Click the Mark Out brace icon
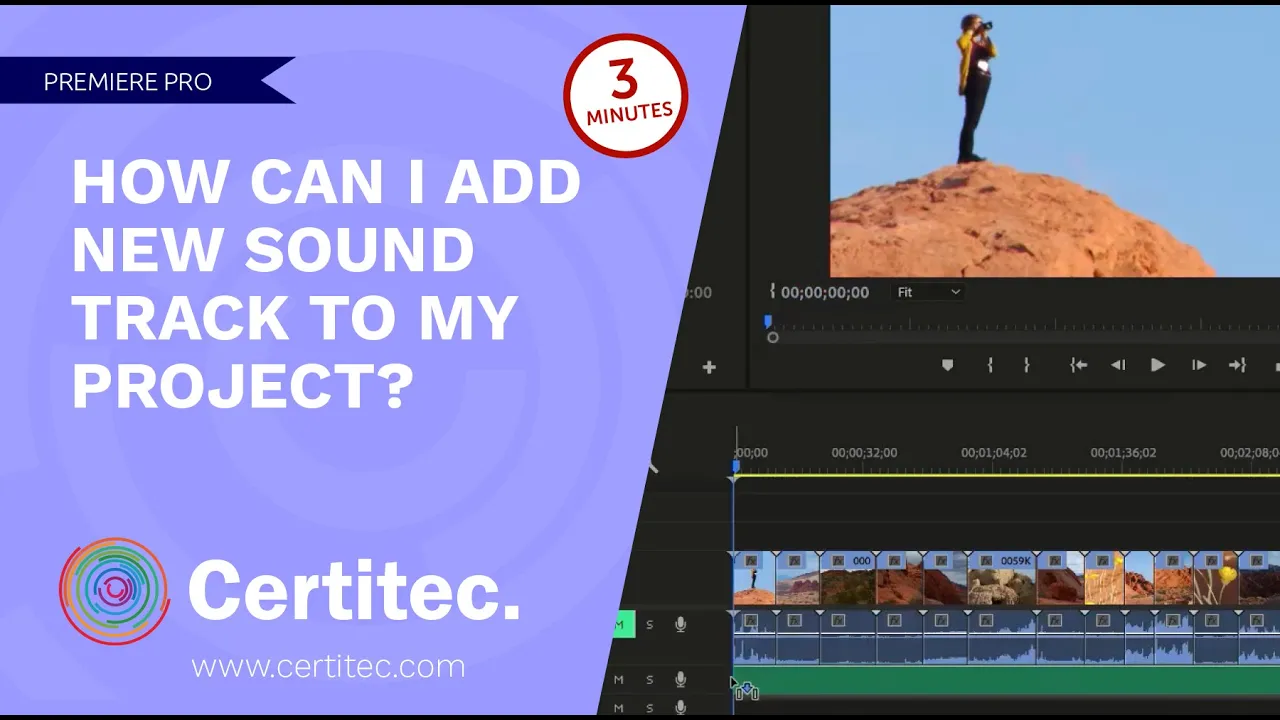Viewport: 1280px width, 720px height. [1026, 366]
